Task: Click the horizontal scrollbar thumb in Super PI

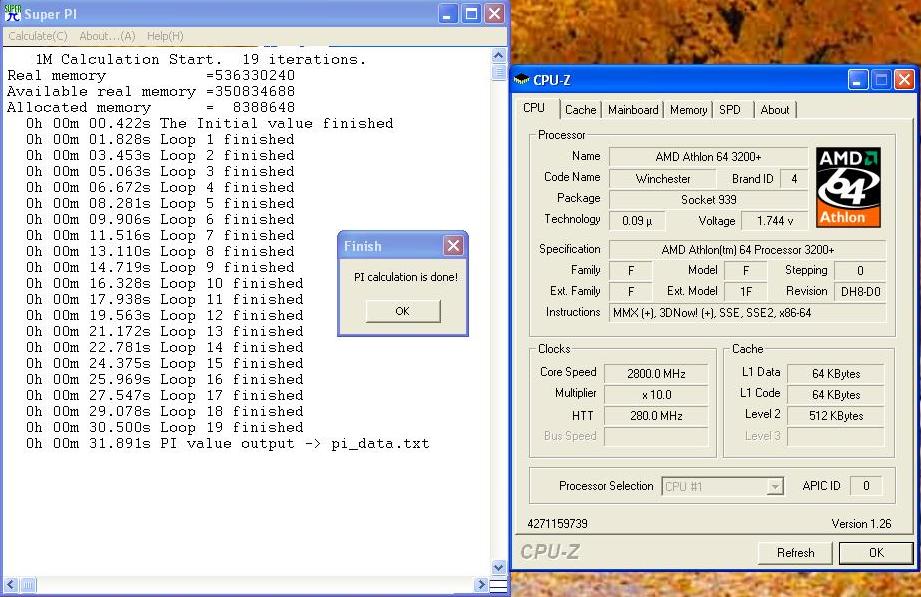Action: pyautogui.click(x=28, y=585)
